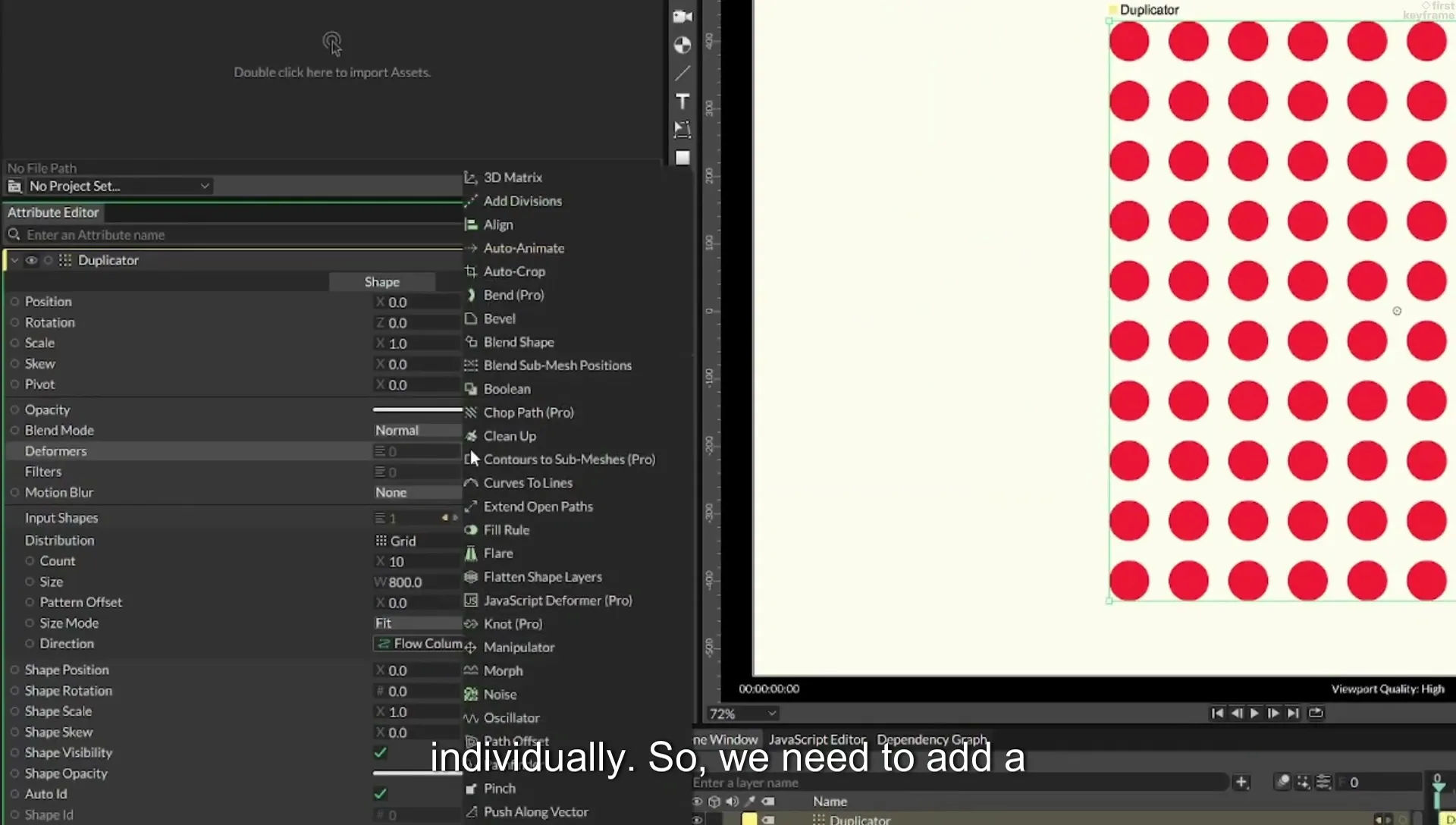Switch to the Dependency Graph tab
Screen dimensions: 1456x825
point(932,739)
